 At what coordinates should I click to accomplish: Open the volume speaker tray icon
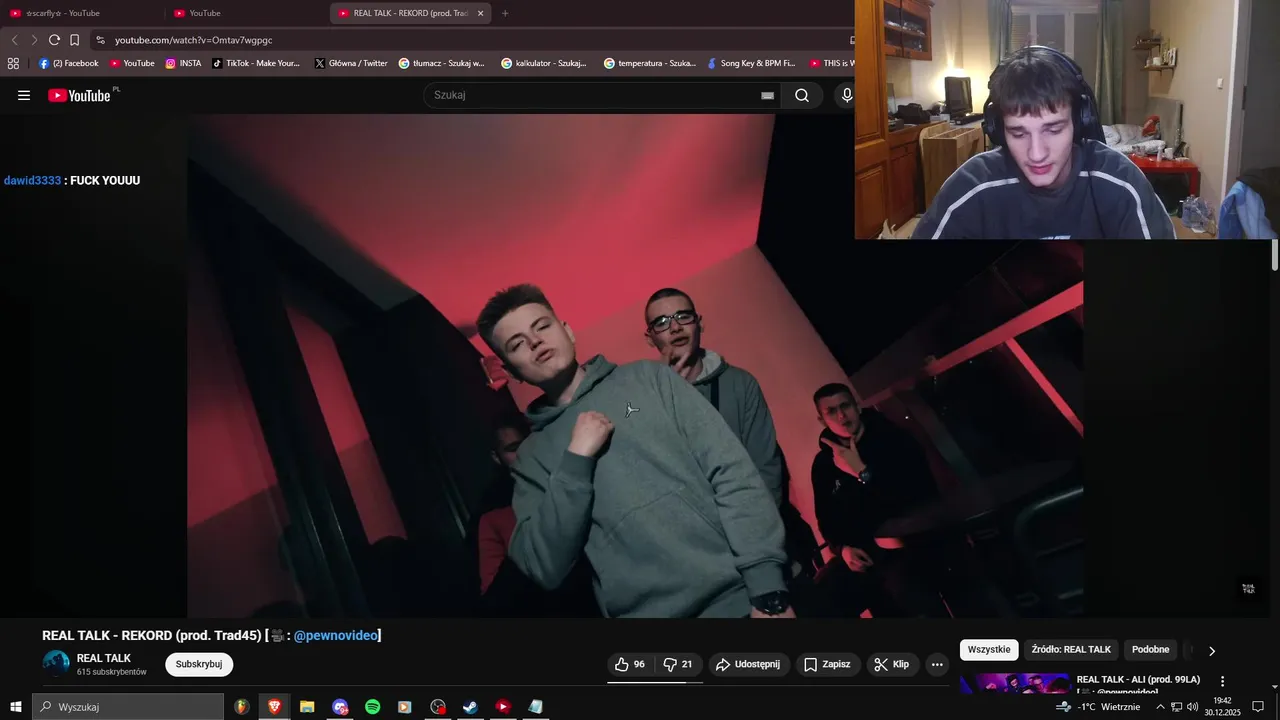click(1192, 707)
